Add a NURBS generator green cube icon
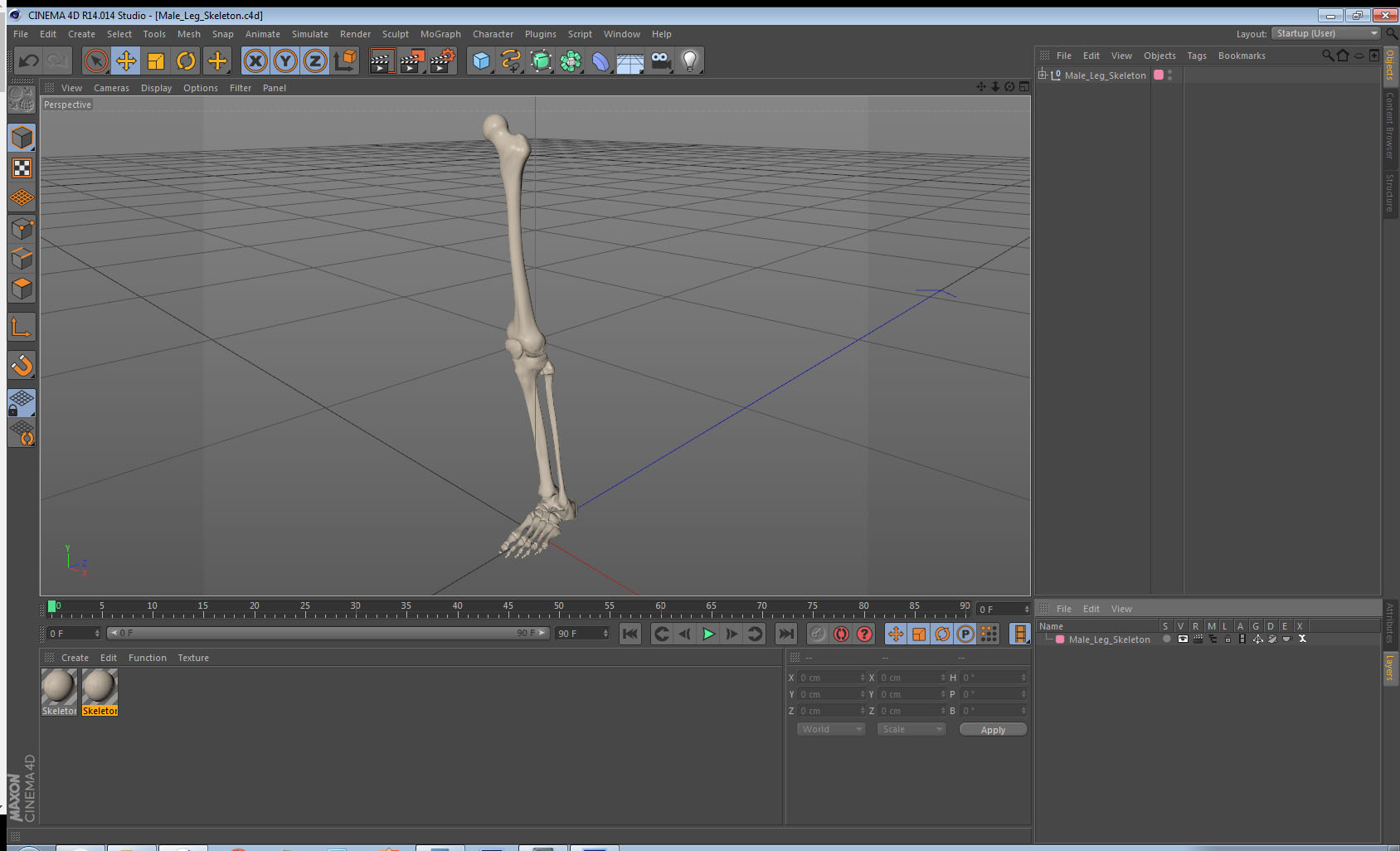Screen dimensions: 1400x851 coord(541,61)
